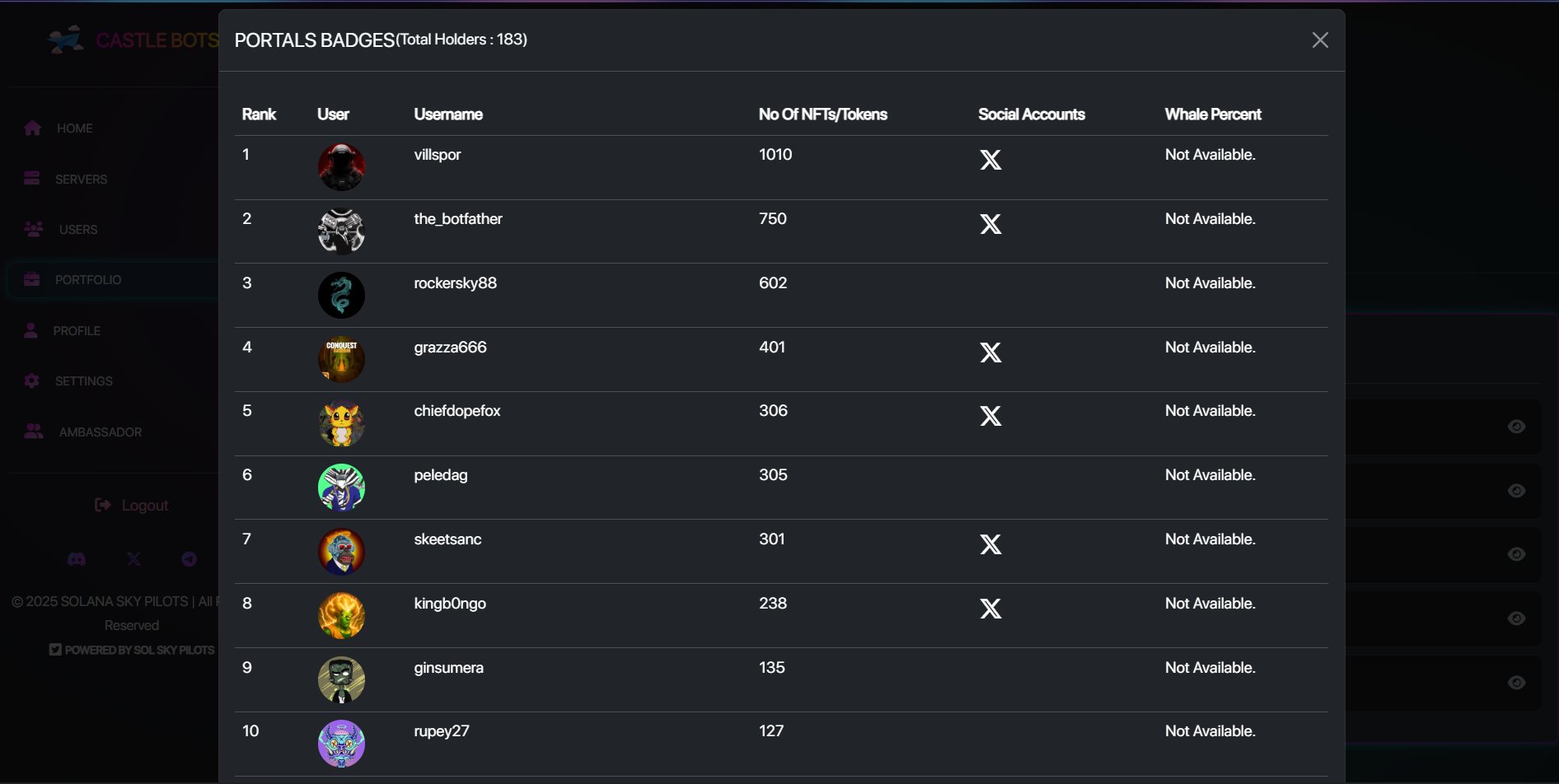The image size is (1559, 784).
Task: Select the Home icon in the sidebar
Action: pyautogui.click(x=32, y=128)
